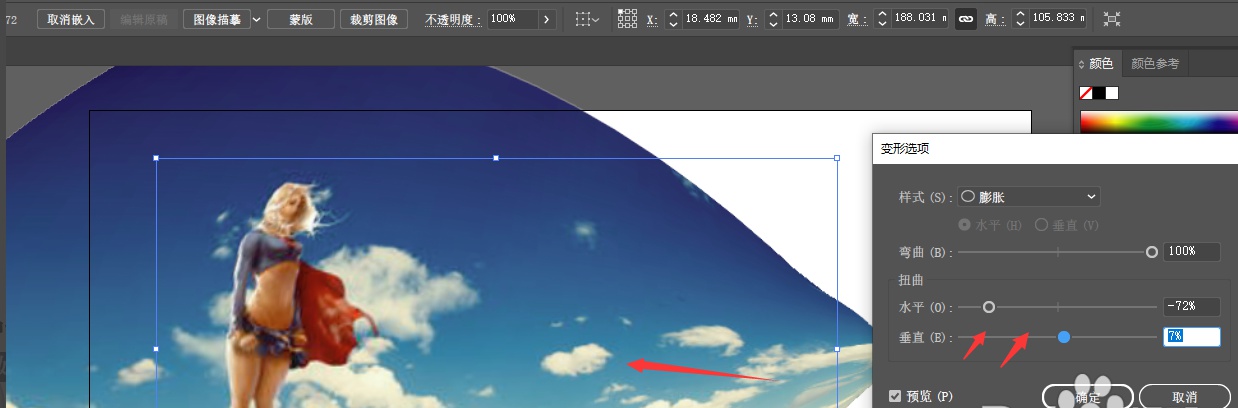Click the 弯曲 slider handle
The width and height of the screenshot is (1238, 408).
click(1152, 252)
